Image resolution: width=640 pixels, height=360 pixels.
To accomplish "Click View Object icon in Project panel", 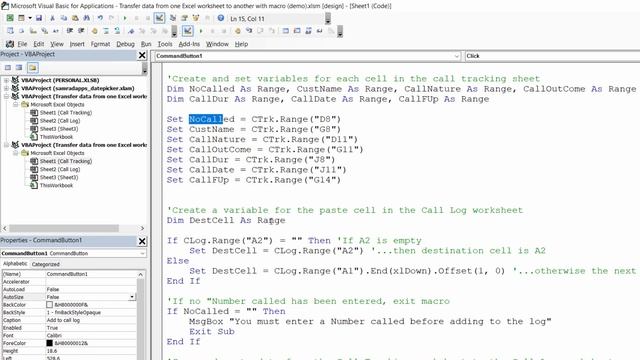I will point(19,67).
